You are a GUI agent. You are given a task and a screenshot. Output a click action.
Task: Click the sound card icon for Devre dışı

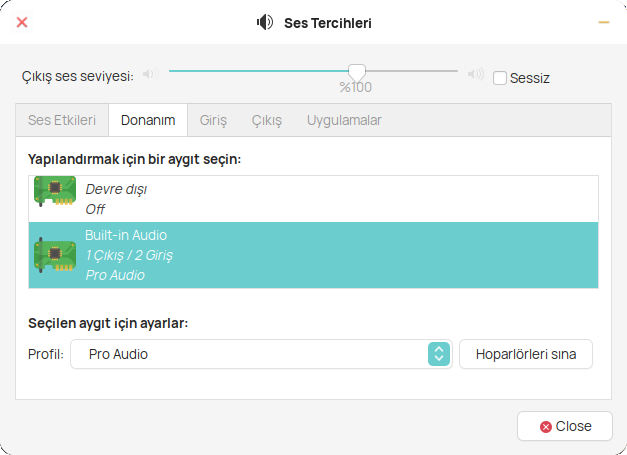click(55, 191)
